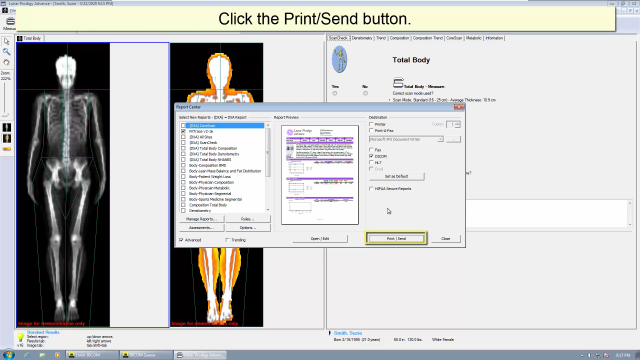
Task: Click the Print / Send button
Action: [396, 238]
